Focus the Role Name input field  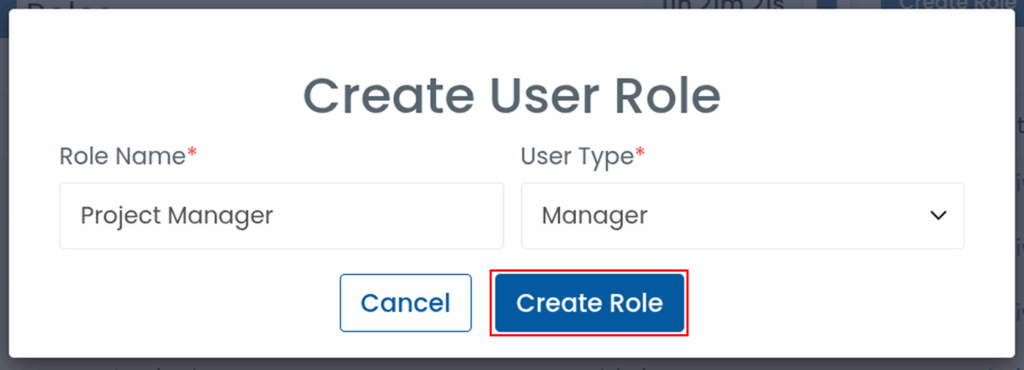pyautogui.click(x=281, y=215)
